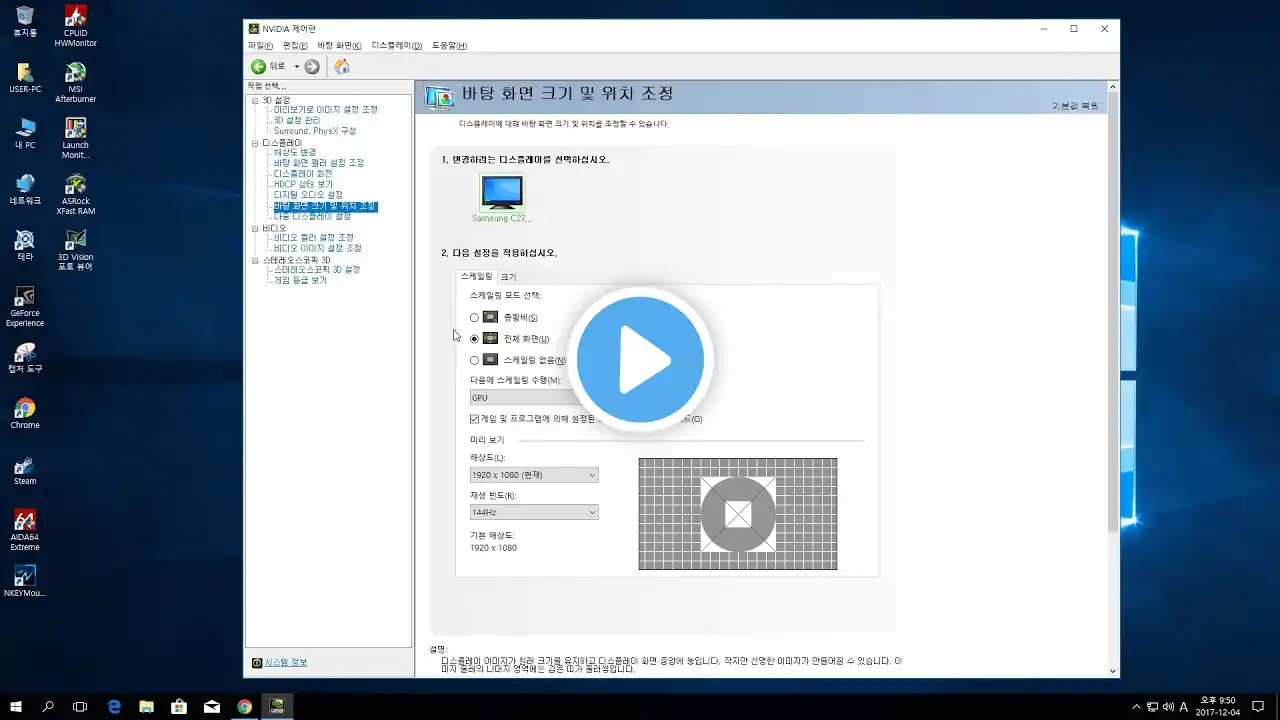The height and width of the screenshot is (720, 1280).
Task: Open the 재생 빈도 144Hz dropdown
Action: (534, 512)
